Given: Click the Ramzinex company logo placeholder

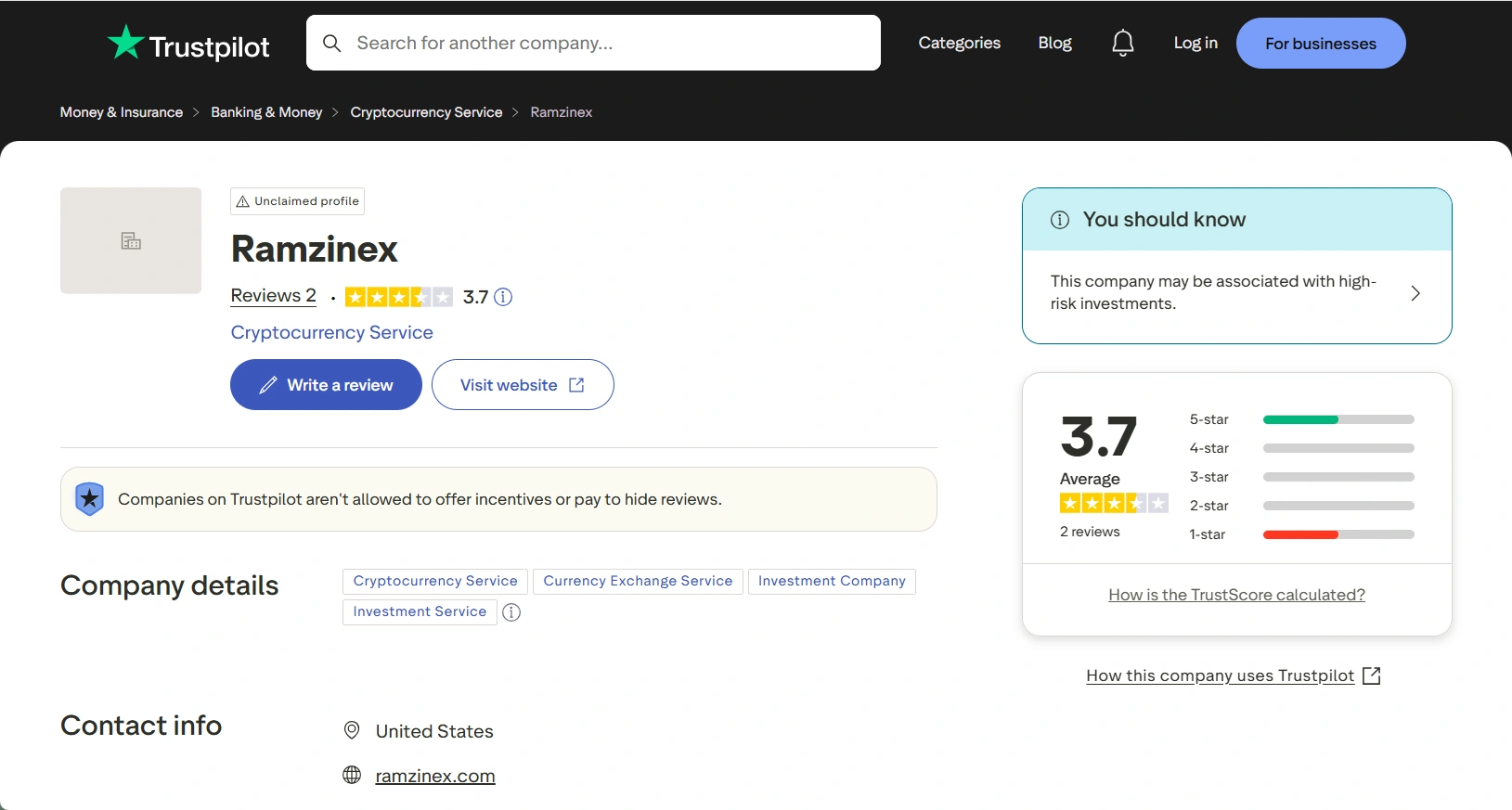Looking at the screenshot, I should [x=131, y=240].
